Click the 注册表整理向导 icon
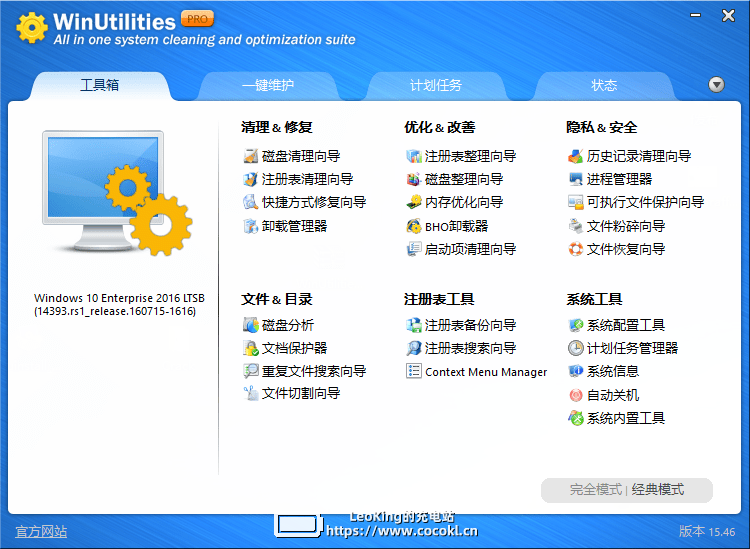This screenshot has height=549, width=750. point(414,156)
